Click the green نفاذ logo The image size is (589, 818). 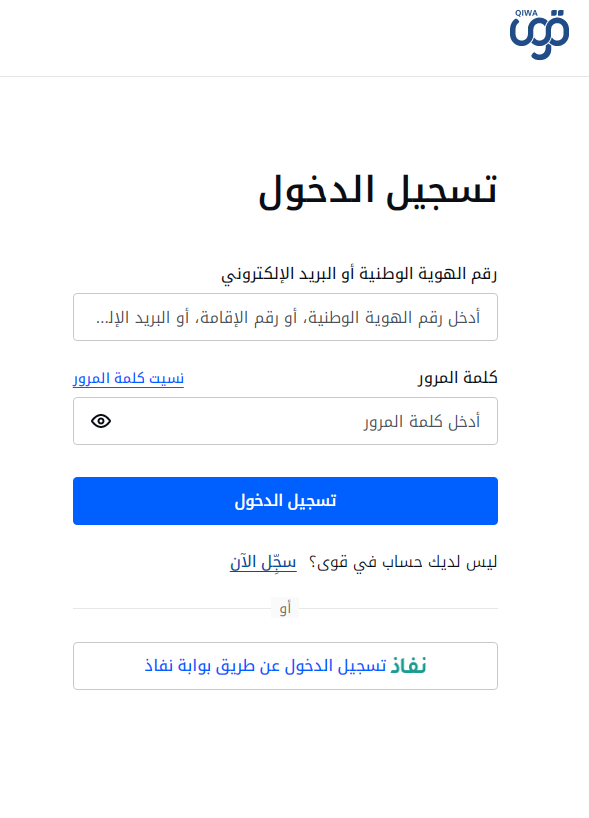[x=408, y=666]
